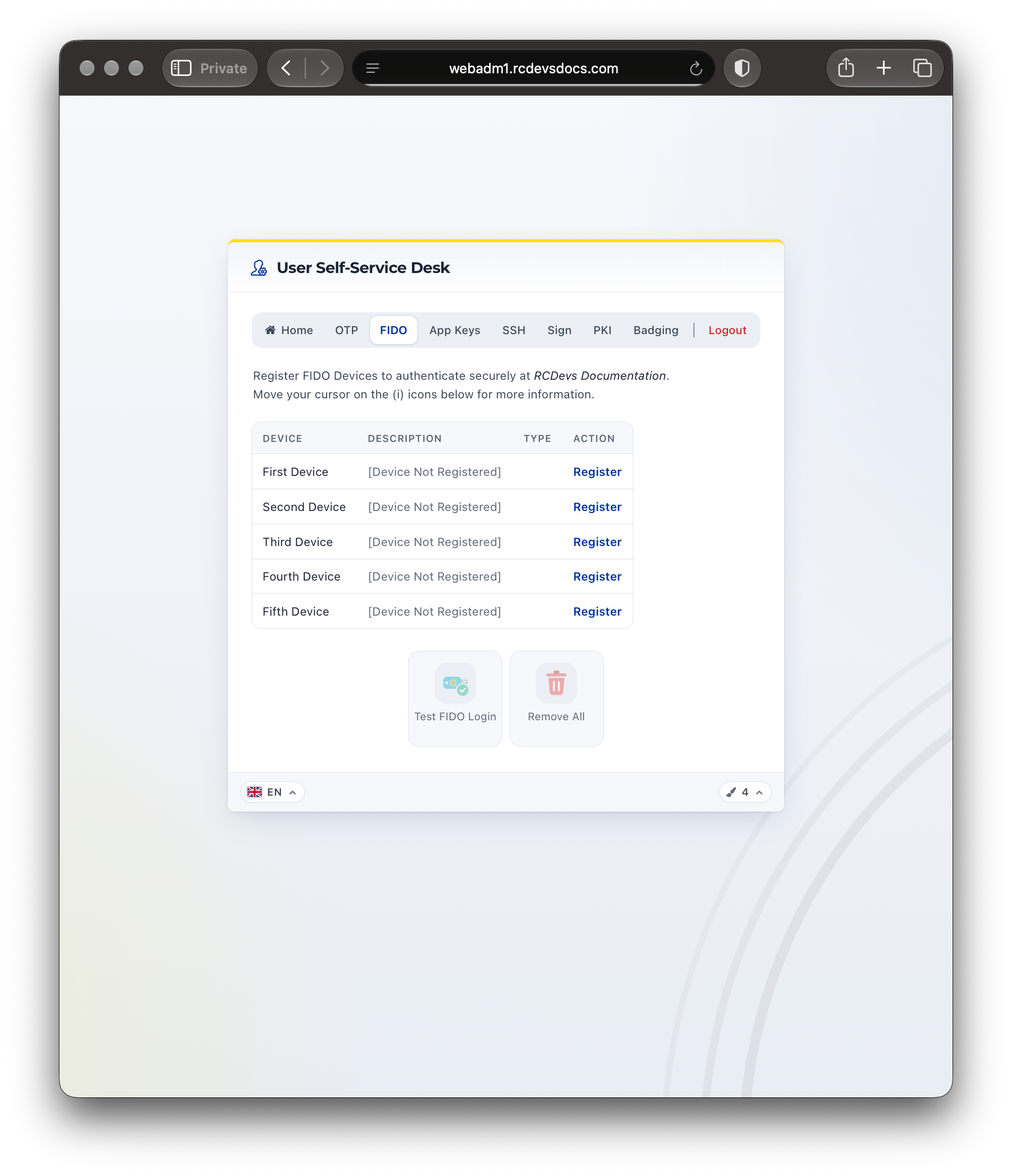Open the PKI tab
Image resolution: width=1012 pixels, height=1176 pixels.
(x=602, y=330)
